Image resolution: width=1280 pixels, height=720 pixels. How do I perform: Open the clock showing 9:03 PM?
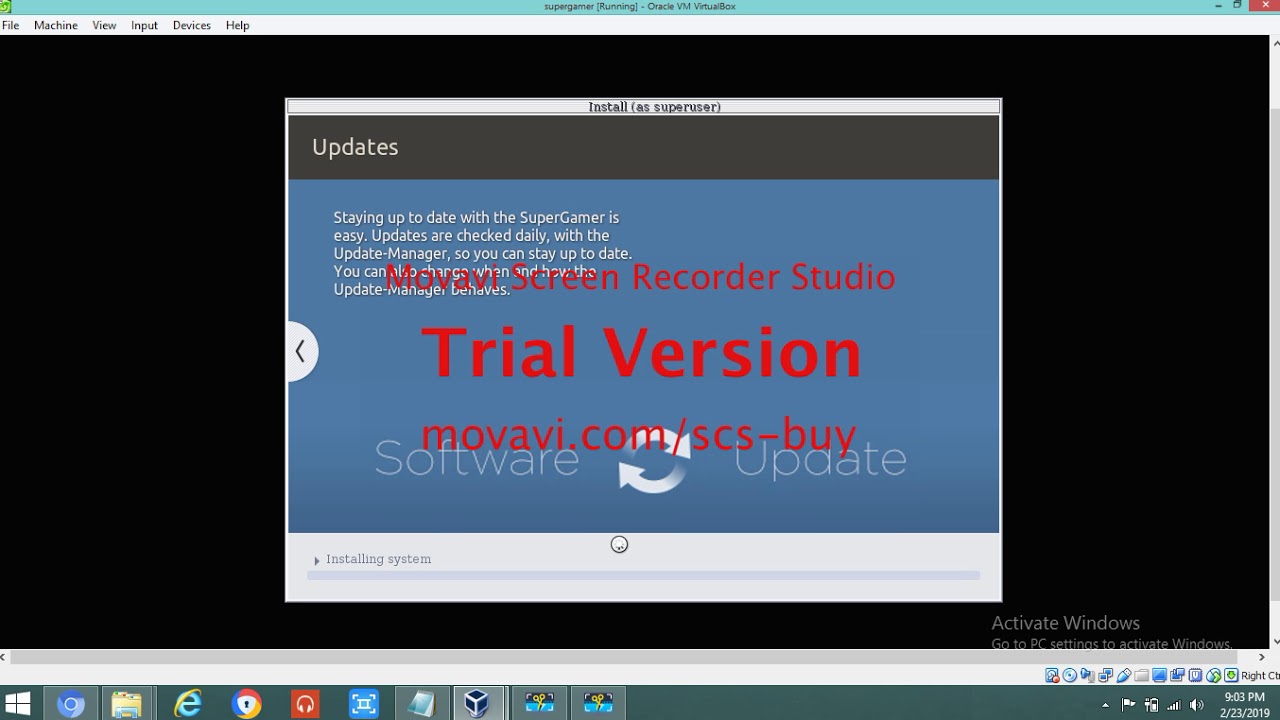tap(1244, 705)
